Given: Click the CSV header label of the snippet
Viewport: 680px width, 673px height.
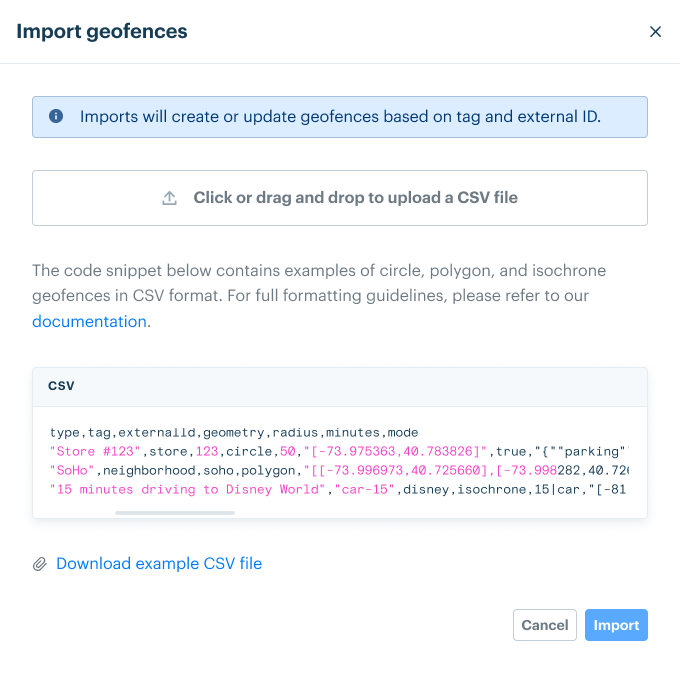Looking at the screenshot, I should [61, 385].
